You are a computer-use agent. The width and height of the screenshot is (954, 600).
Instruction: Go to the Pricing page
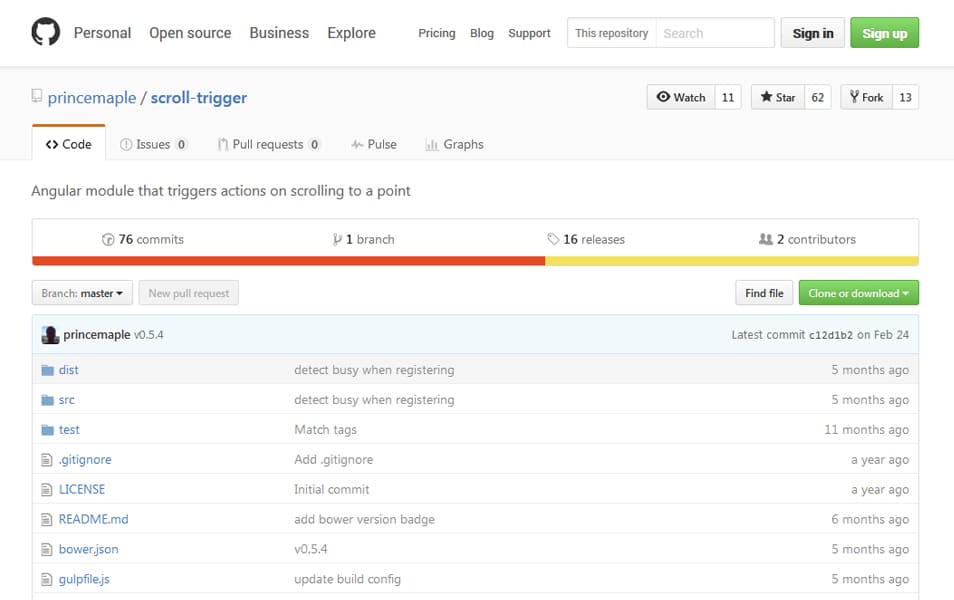point(437,33)
